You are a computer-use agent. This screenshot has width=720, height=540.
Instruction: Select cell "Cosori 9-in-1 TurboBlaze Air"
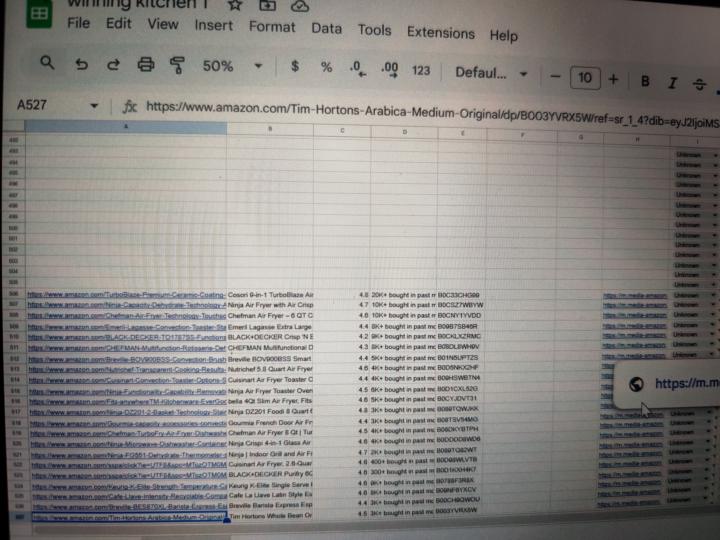[x=270, y=295]
